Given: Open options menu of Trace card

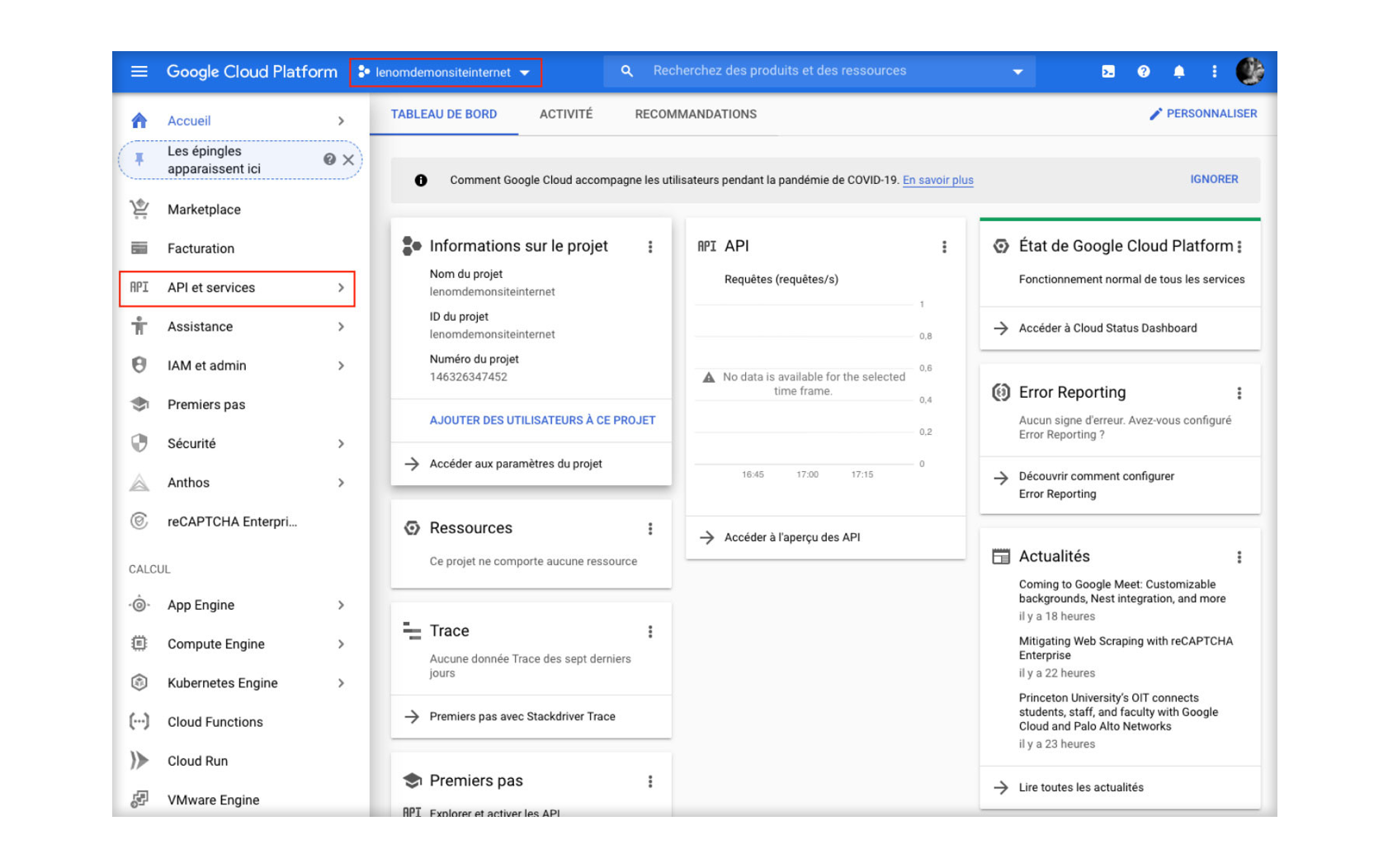Looking at the screenshot, I should (x=650, y=632).
